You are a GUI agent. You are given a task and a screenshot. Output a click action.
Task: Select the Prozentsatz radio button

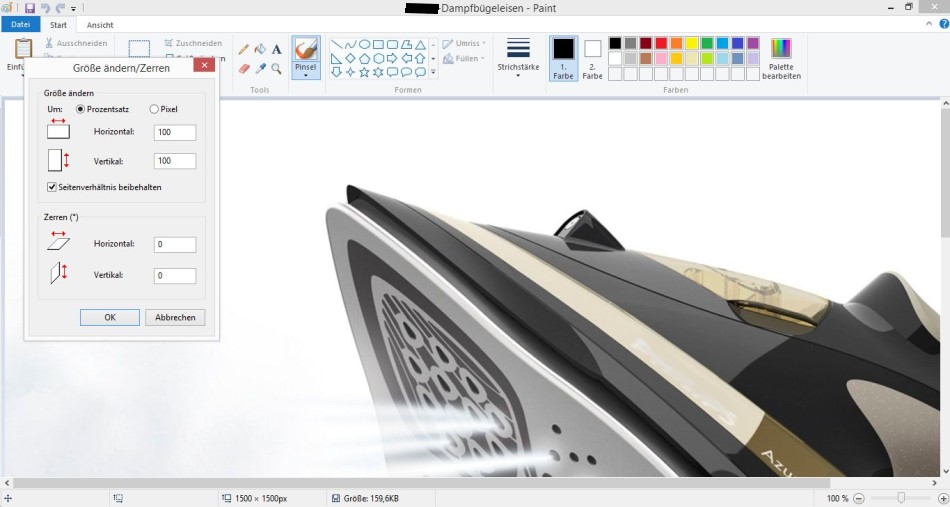click(x=81, y=109)
